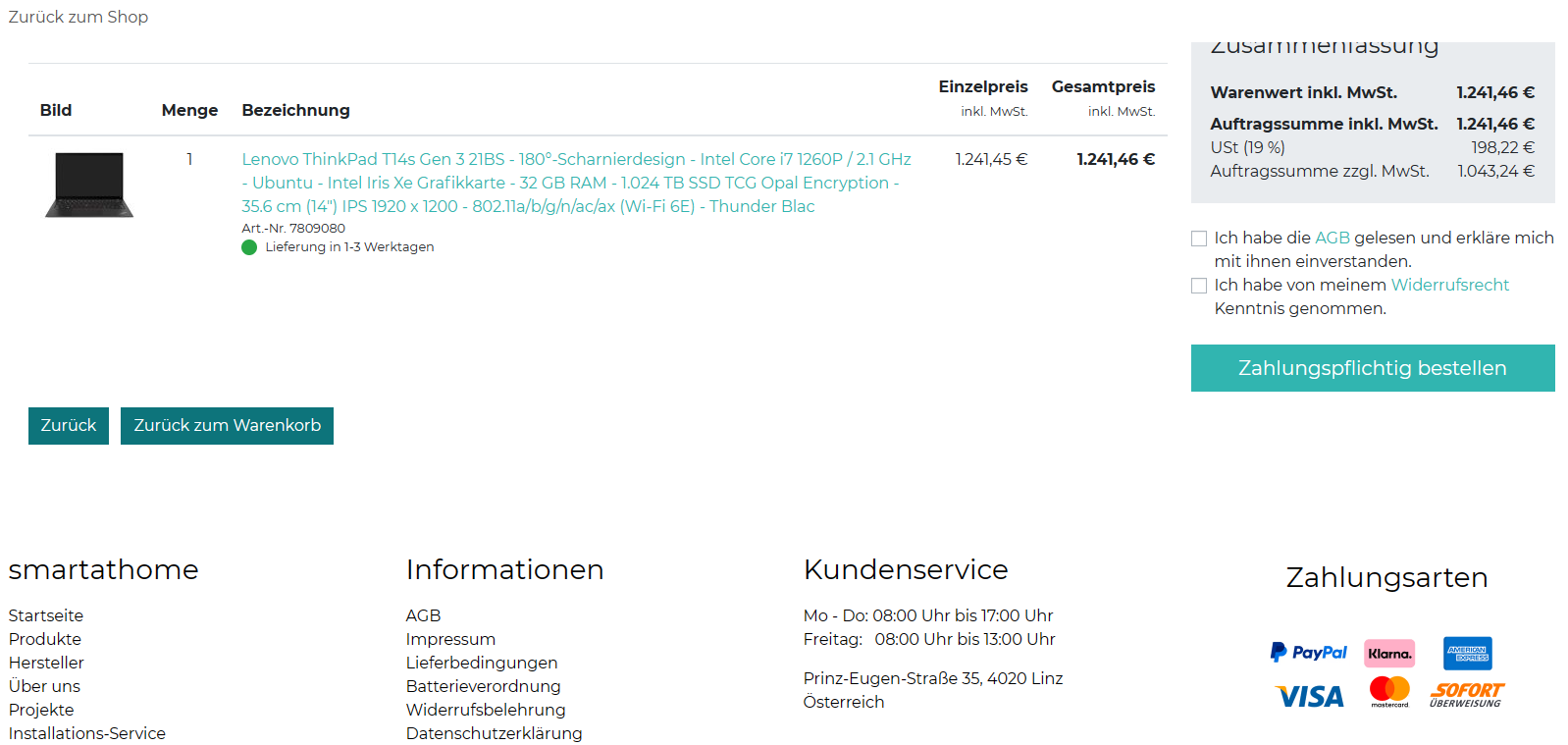Click the Lieferung in 1-3 Werktagen text

[349, 247]
